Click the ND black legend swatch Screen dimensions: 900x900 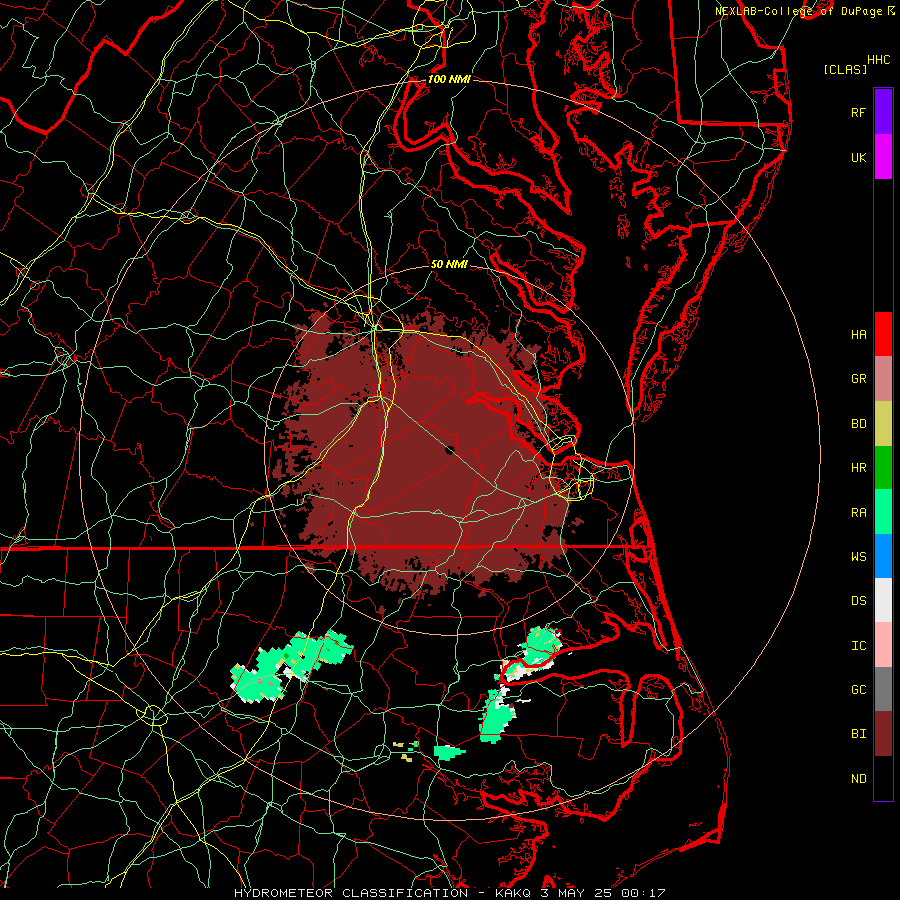click(883, 778)
